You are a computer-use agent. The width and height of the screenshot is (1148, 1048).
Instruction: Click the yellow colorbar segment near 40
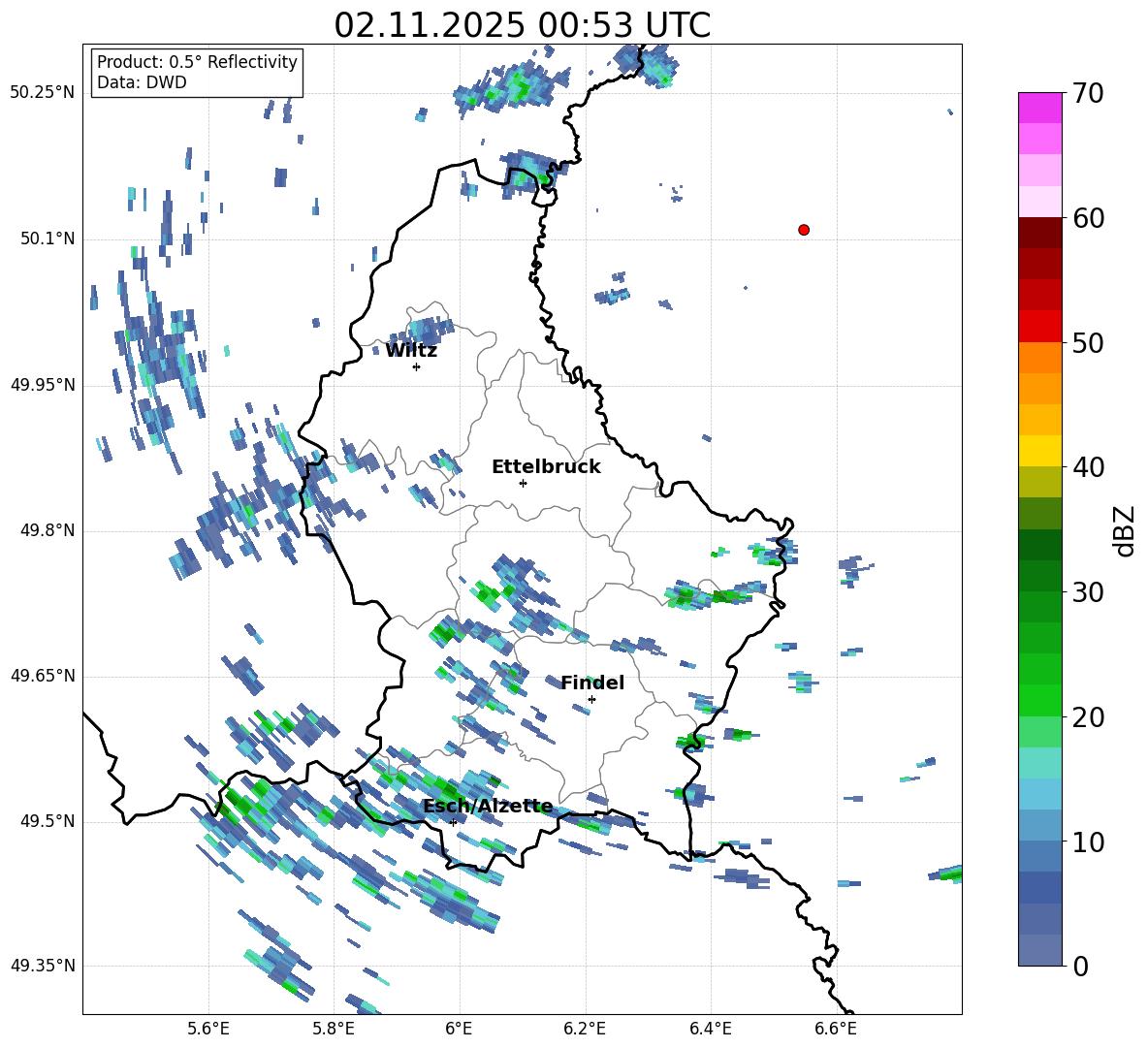pos(1039,451)
